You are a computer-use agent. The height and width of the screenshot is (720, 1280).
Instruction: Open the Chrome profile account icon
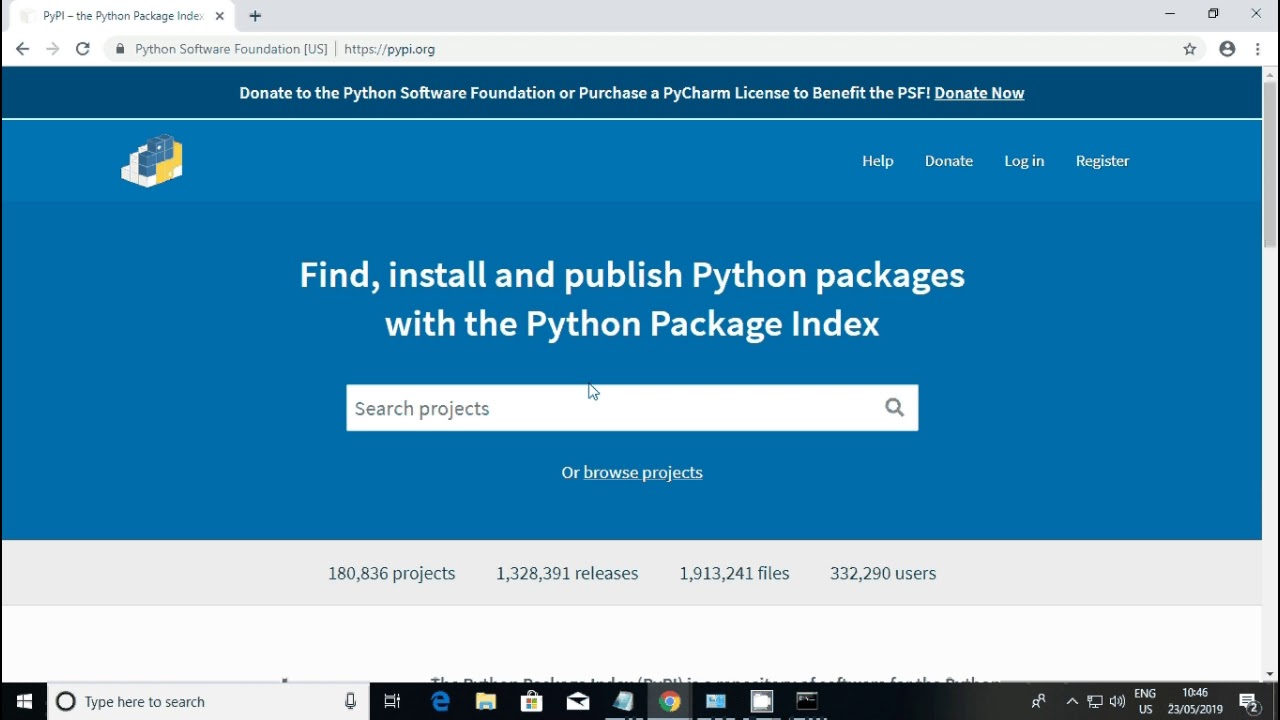click(1227, 49)
